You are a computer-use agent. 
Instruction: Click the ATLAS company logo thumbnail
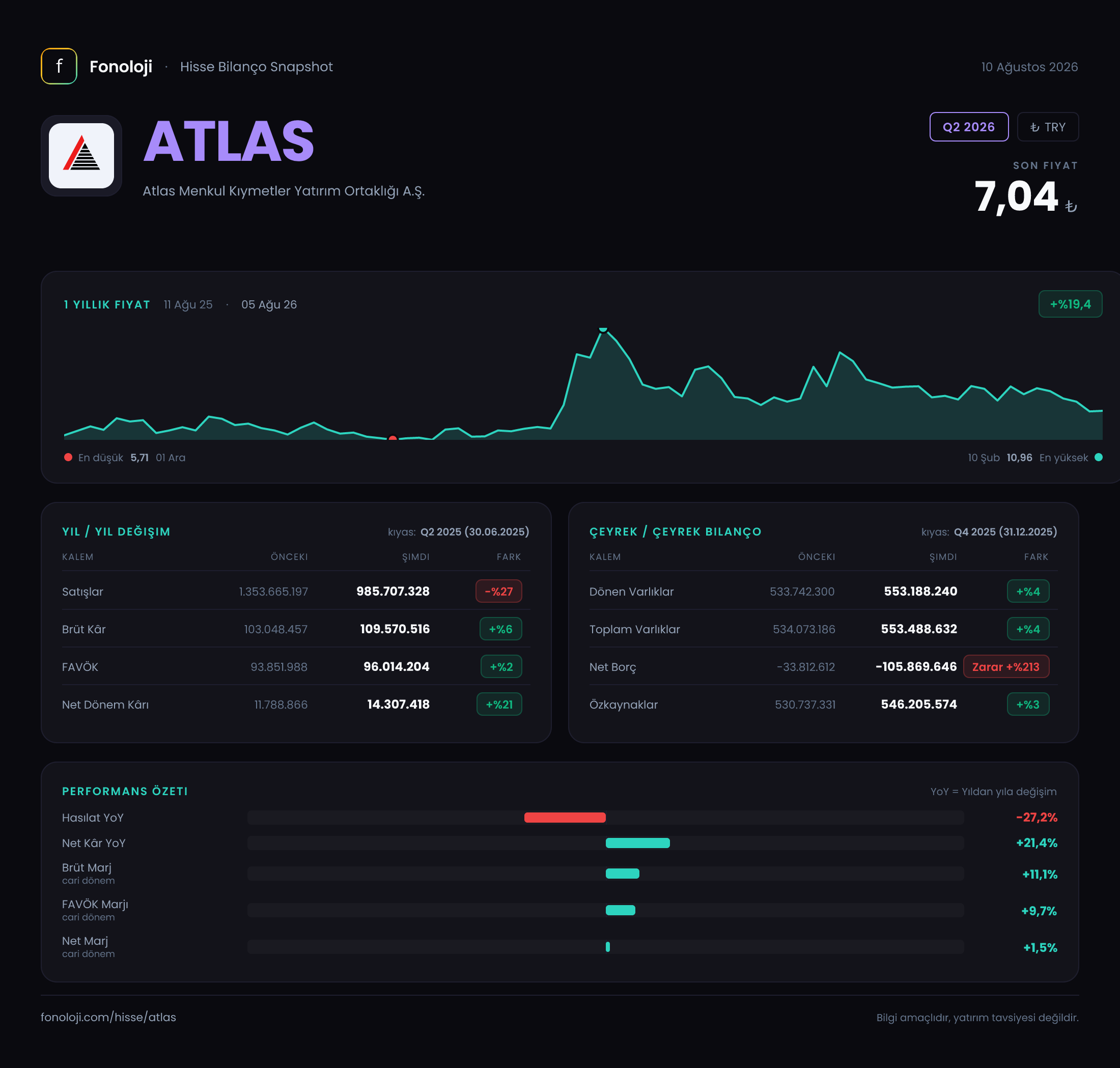coord(81,155)
